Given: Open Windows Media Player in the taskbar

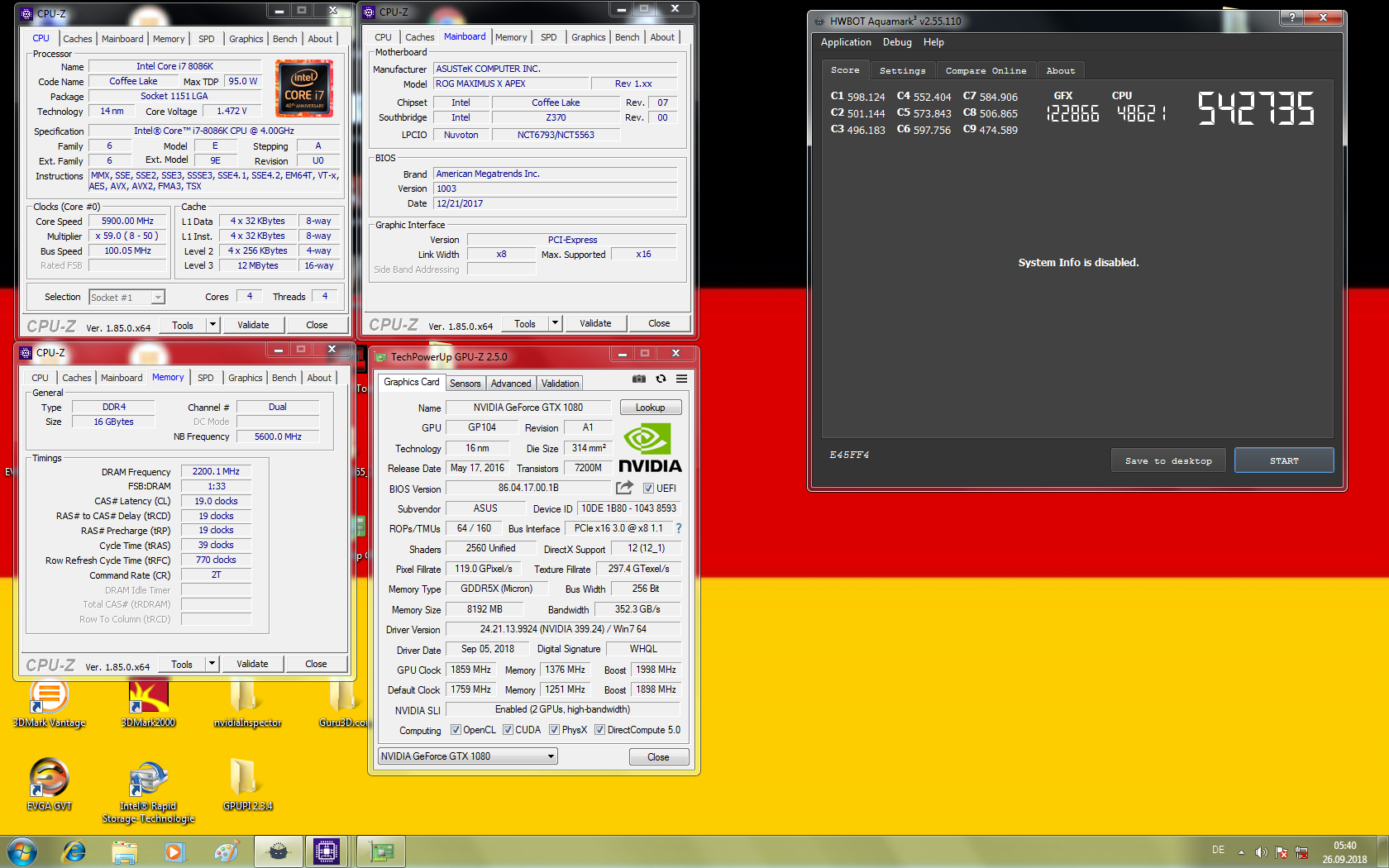Looking at the screenshot, I should coord(174,851).
